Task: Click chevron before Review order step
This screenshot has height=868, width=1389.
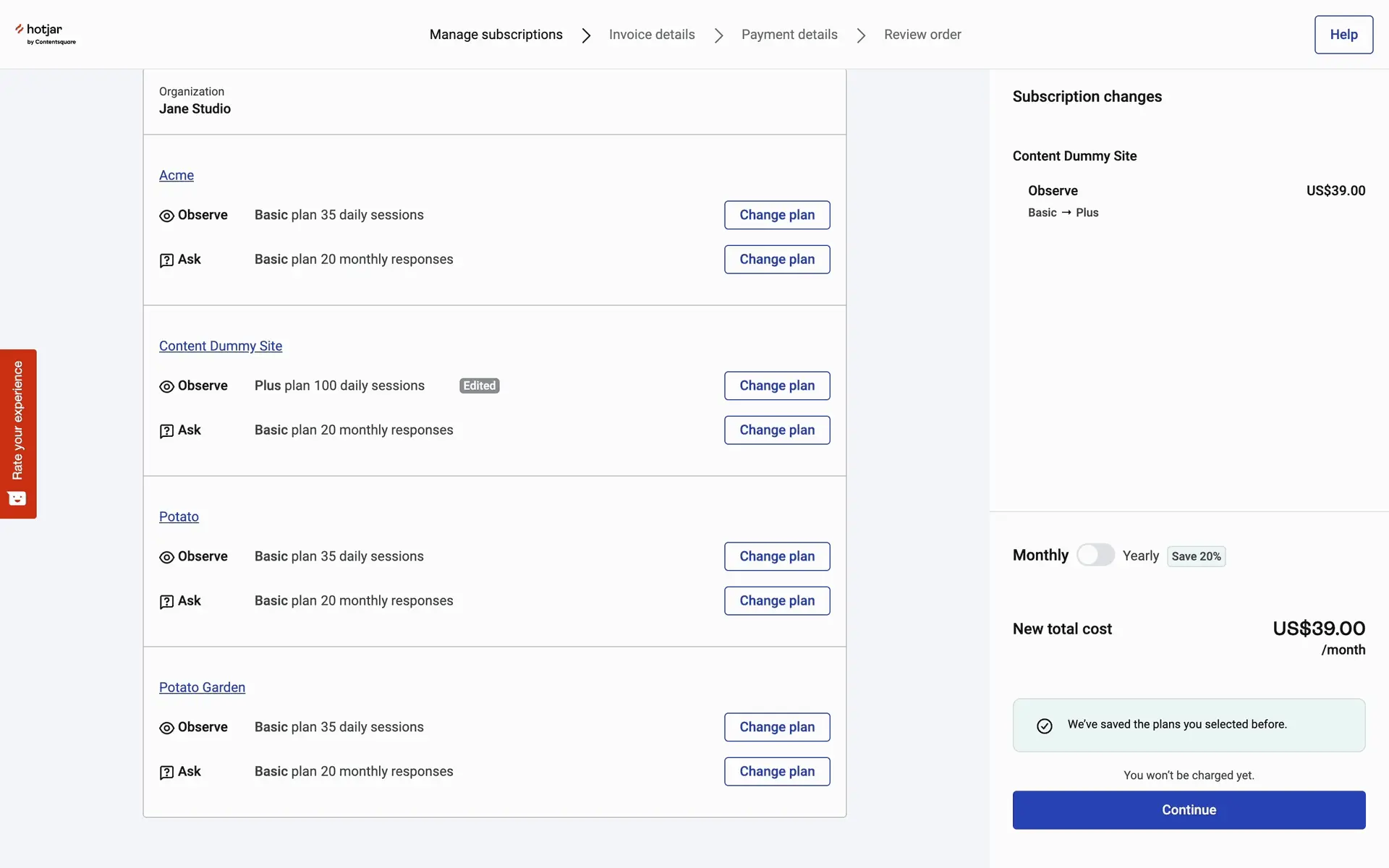Action: coord(861,35)
